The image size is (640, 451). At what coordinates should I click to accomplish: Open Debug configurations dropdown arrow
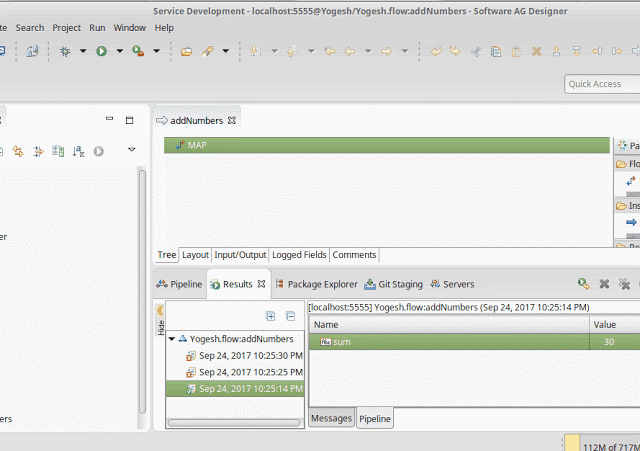point(83,51)
